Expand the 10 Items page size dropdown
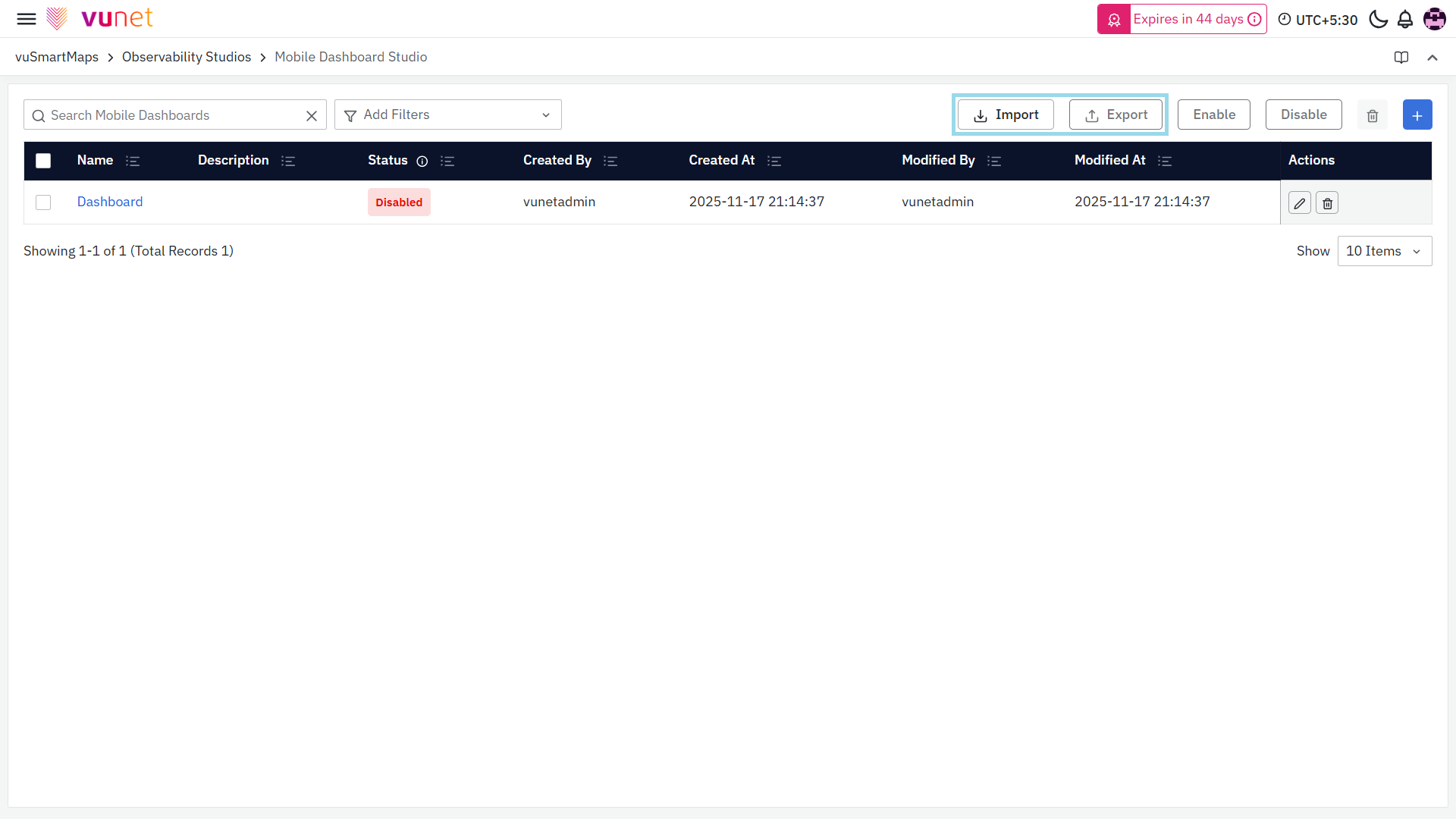Image resolution: width=1456 pixels, height=819 pixels. point(1384,251)
